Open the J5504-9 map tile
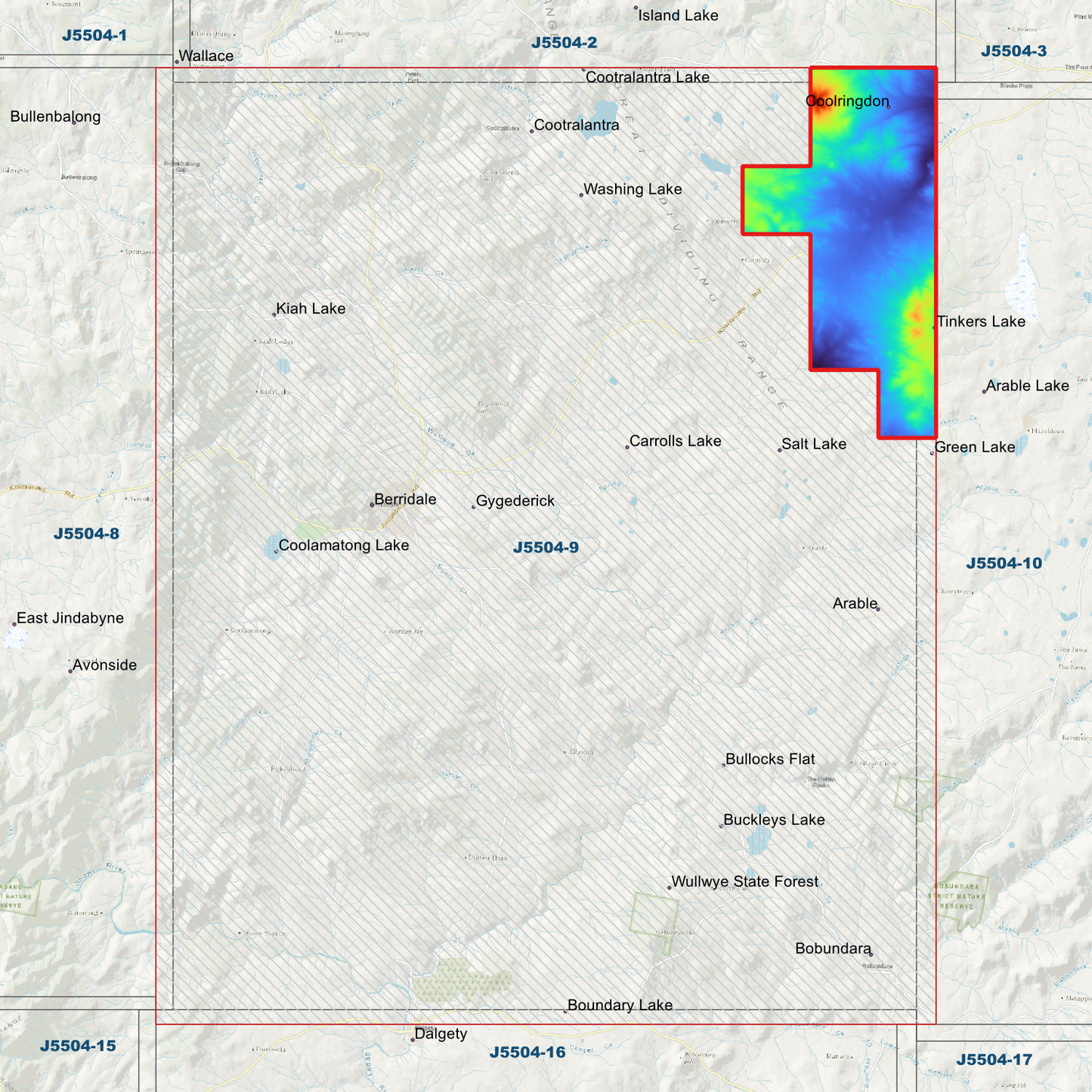 click(x=546, y=546)
